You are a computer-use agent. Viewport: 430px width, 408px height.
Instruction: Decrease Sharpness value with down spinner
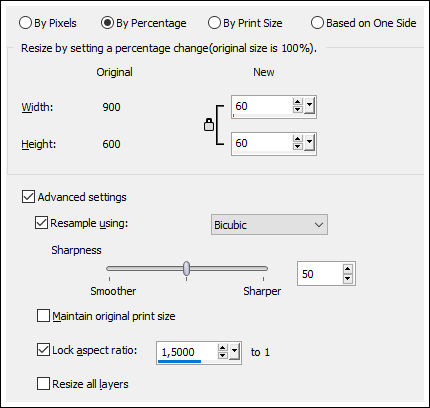click(348, 278)
